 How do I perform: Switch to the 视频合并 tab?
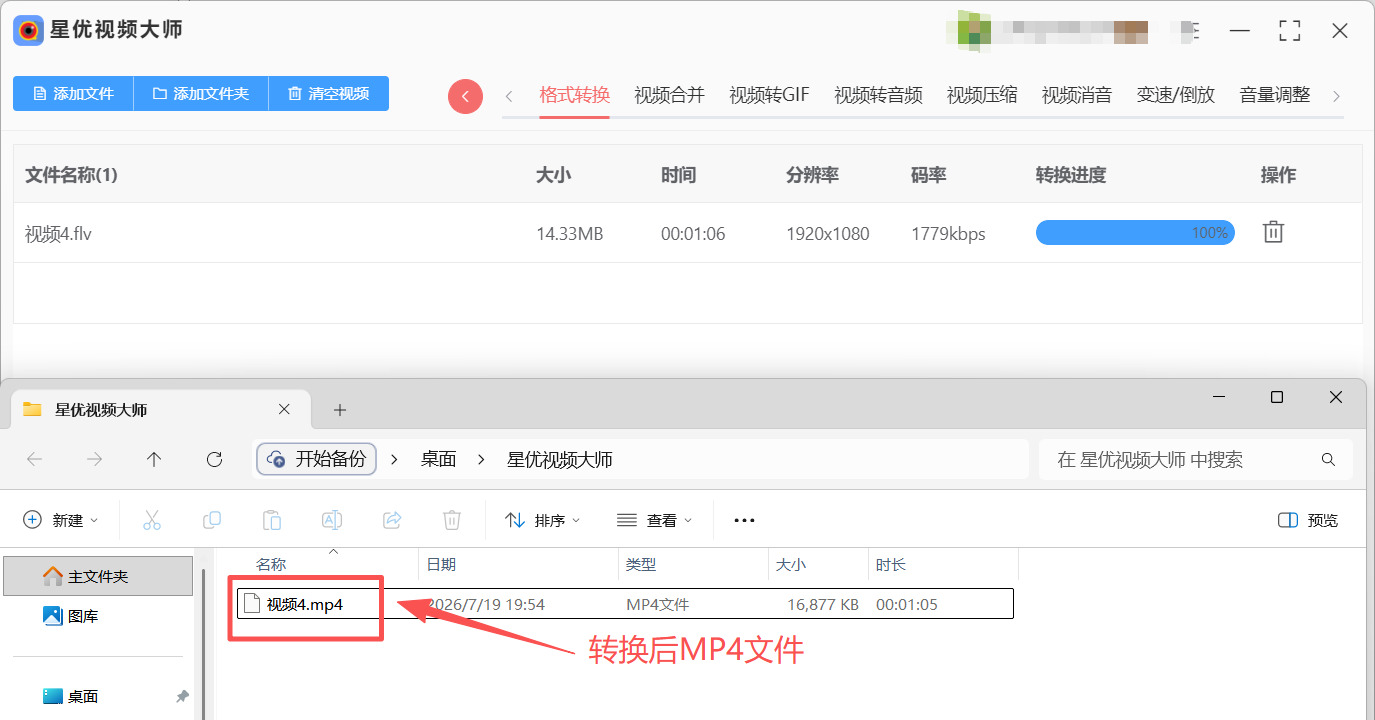tap(670, 95)
